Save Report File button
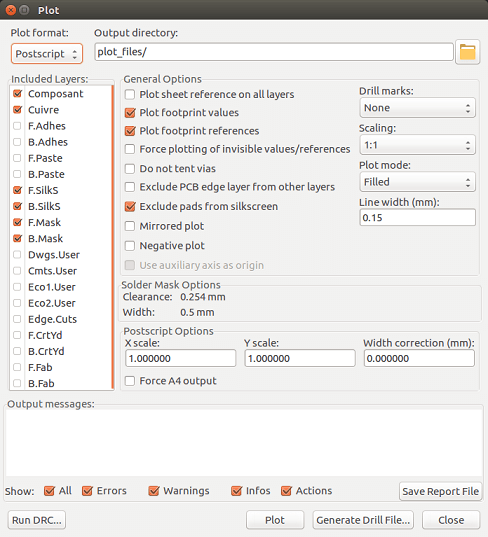 [x=440, y=491]
